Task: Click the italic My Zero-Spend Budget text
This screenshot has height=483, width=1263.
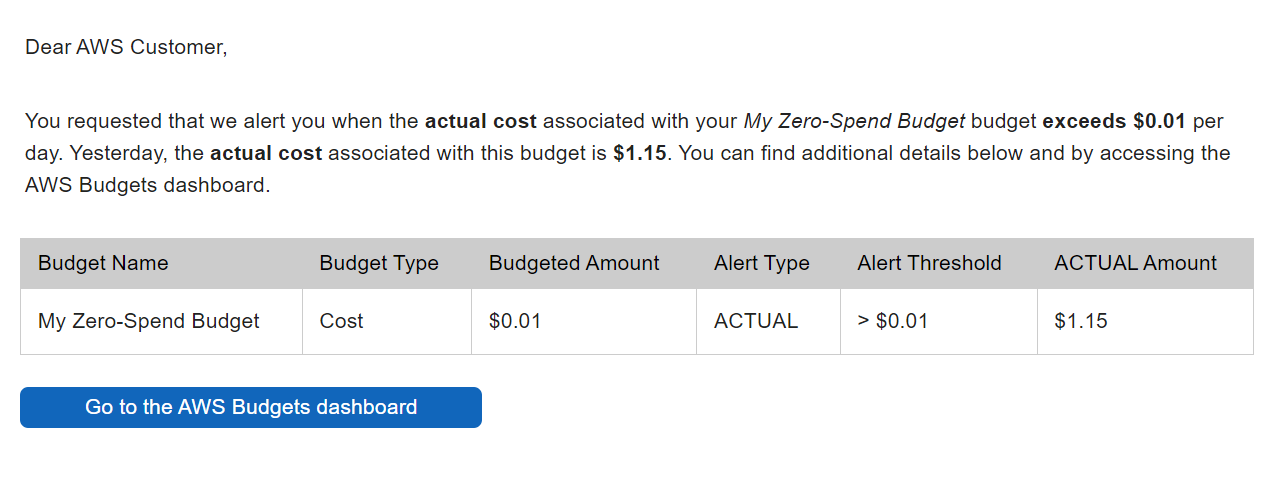Action: 854,122
